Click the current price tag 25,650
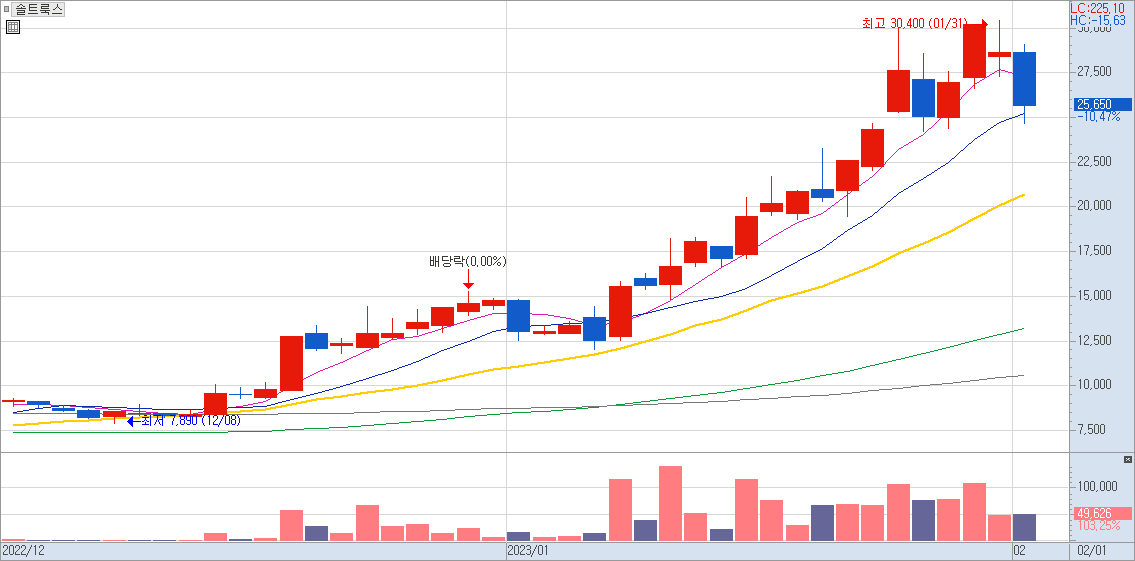The width and height of the screenshot is (1135, 561). pyautogui.click(x=1101, y=104)
